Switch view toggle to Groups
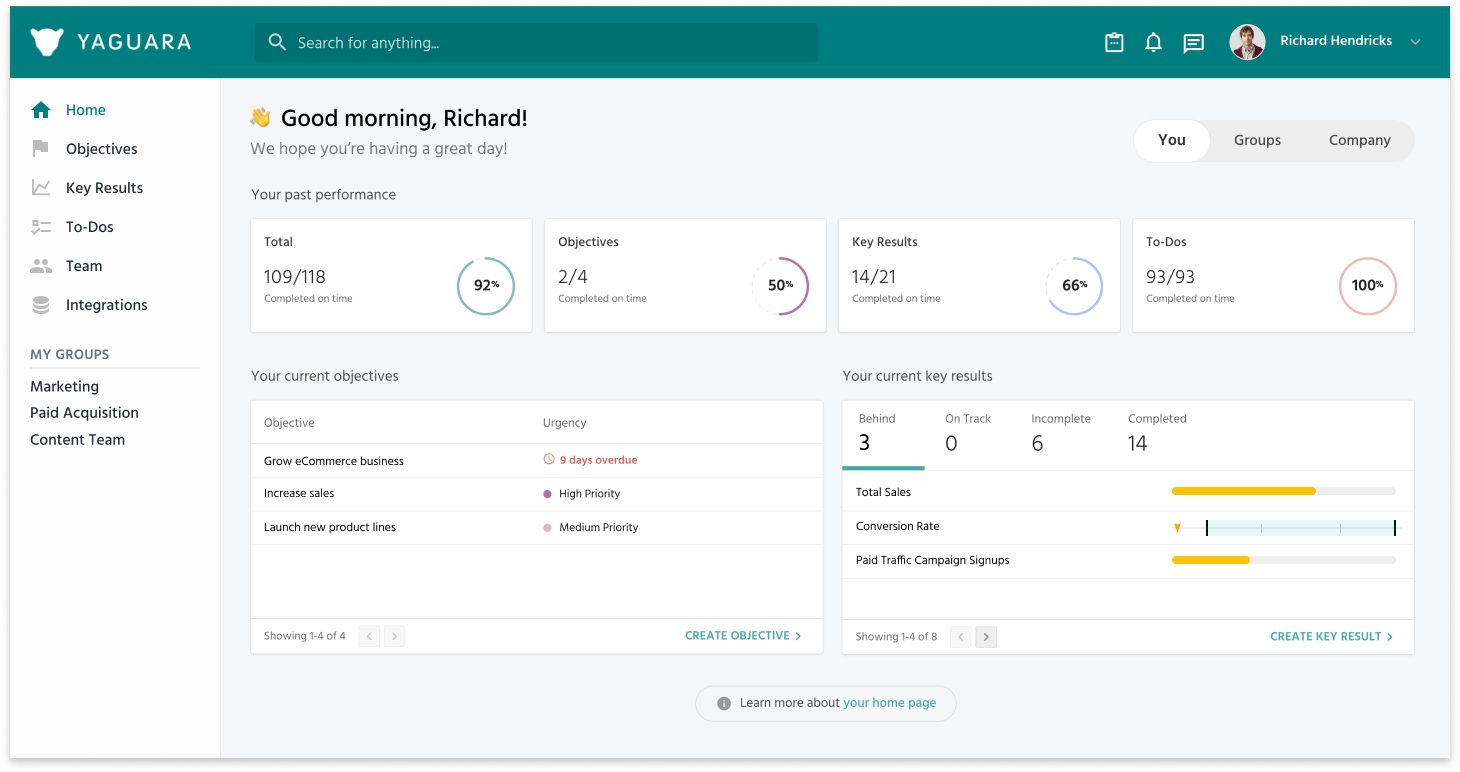 click(1257, 141)
